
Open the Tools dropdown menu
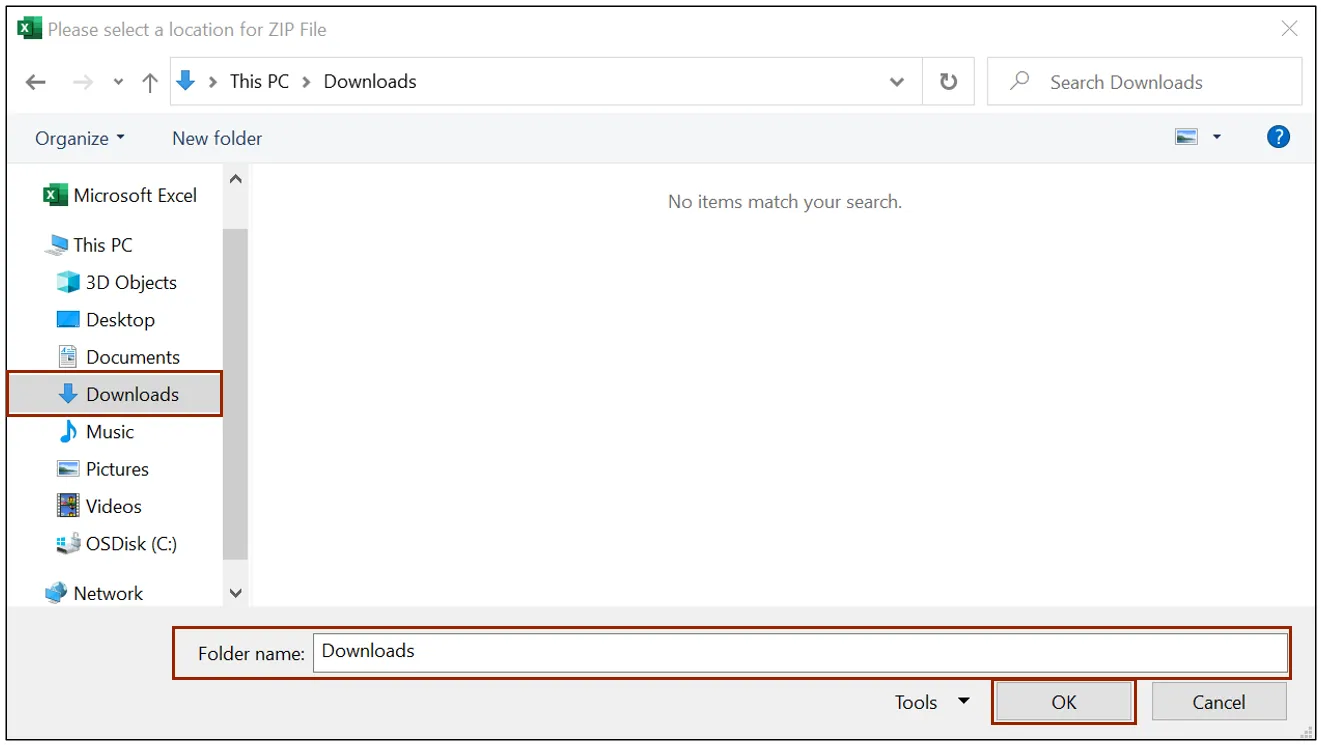pyautogui.click(x=932, y=702)
